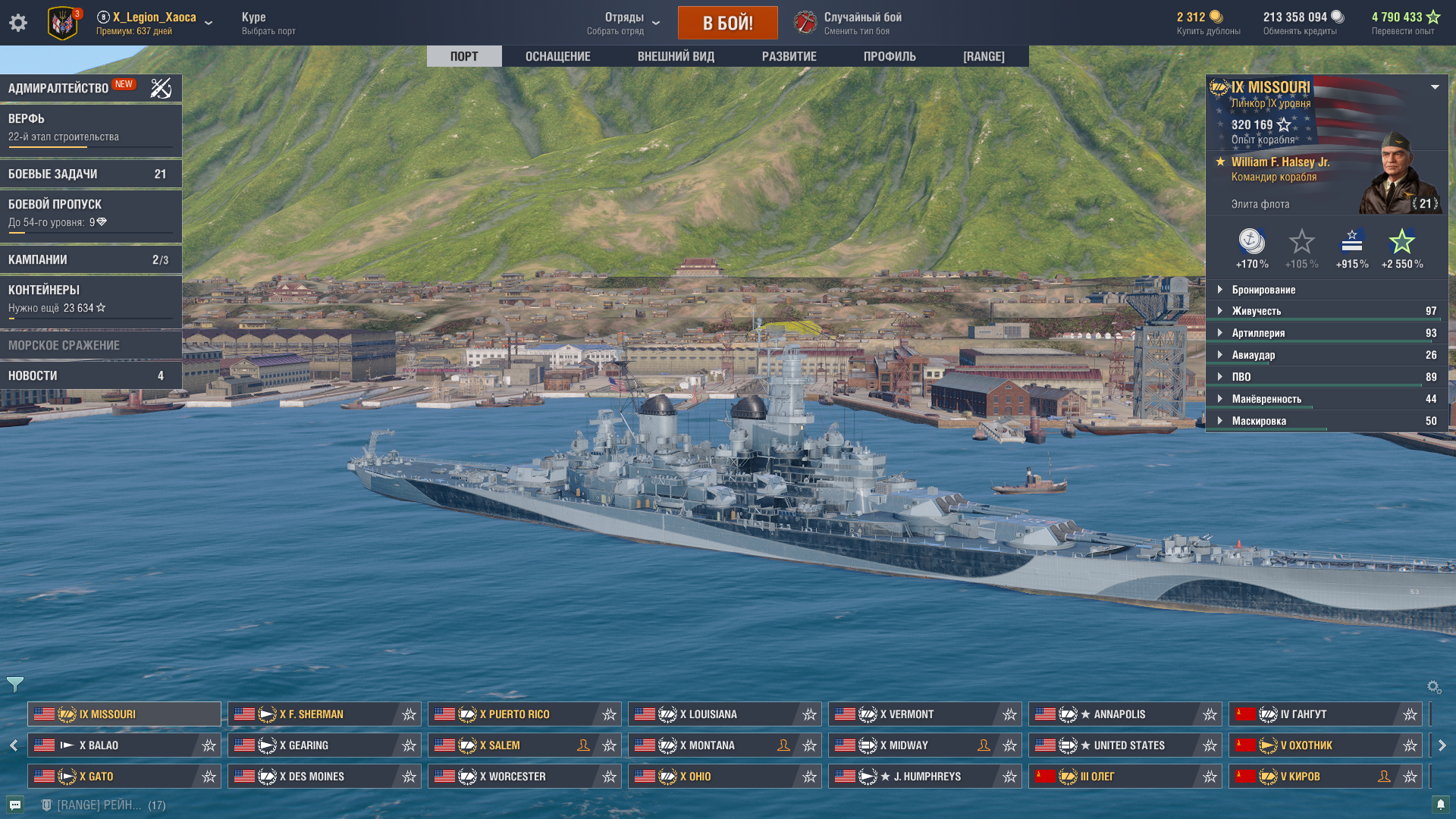Click the credits bonus +170% icon

(1252, 242)
